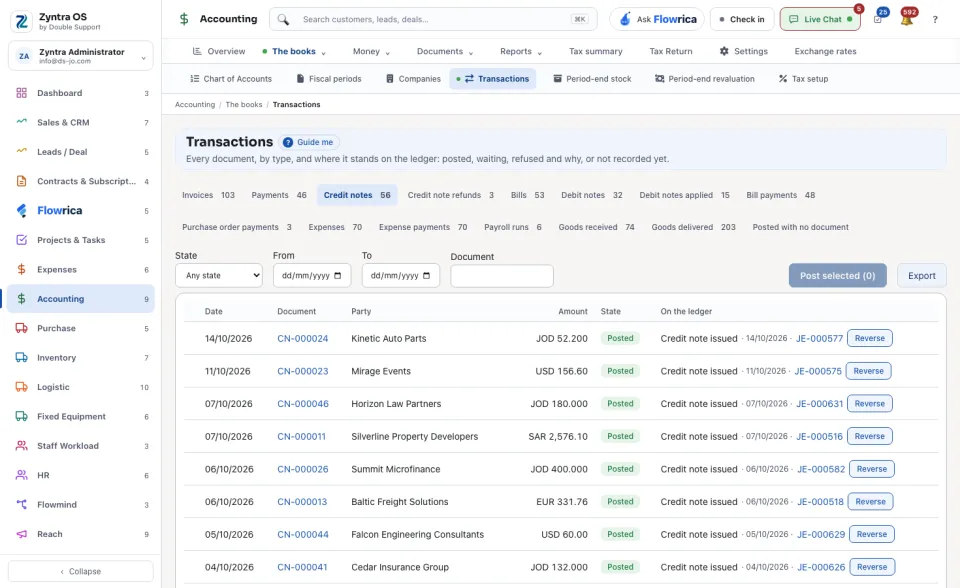Click the HR people icon
Viewport: 960px width, 588px height.
[x=21, y=475]
